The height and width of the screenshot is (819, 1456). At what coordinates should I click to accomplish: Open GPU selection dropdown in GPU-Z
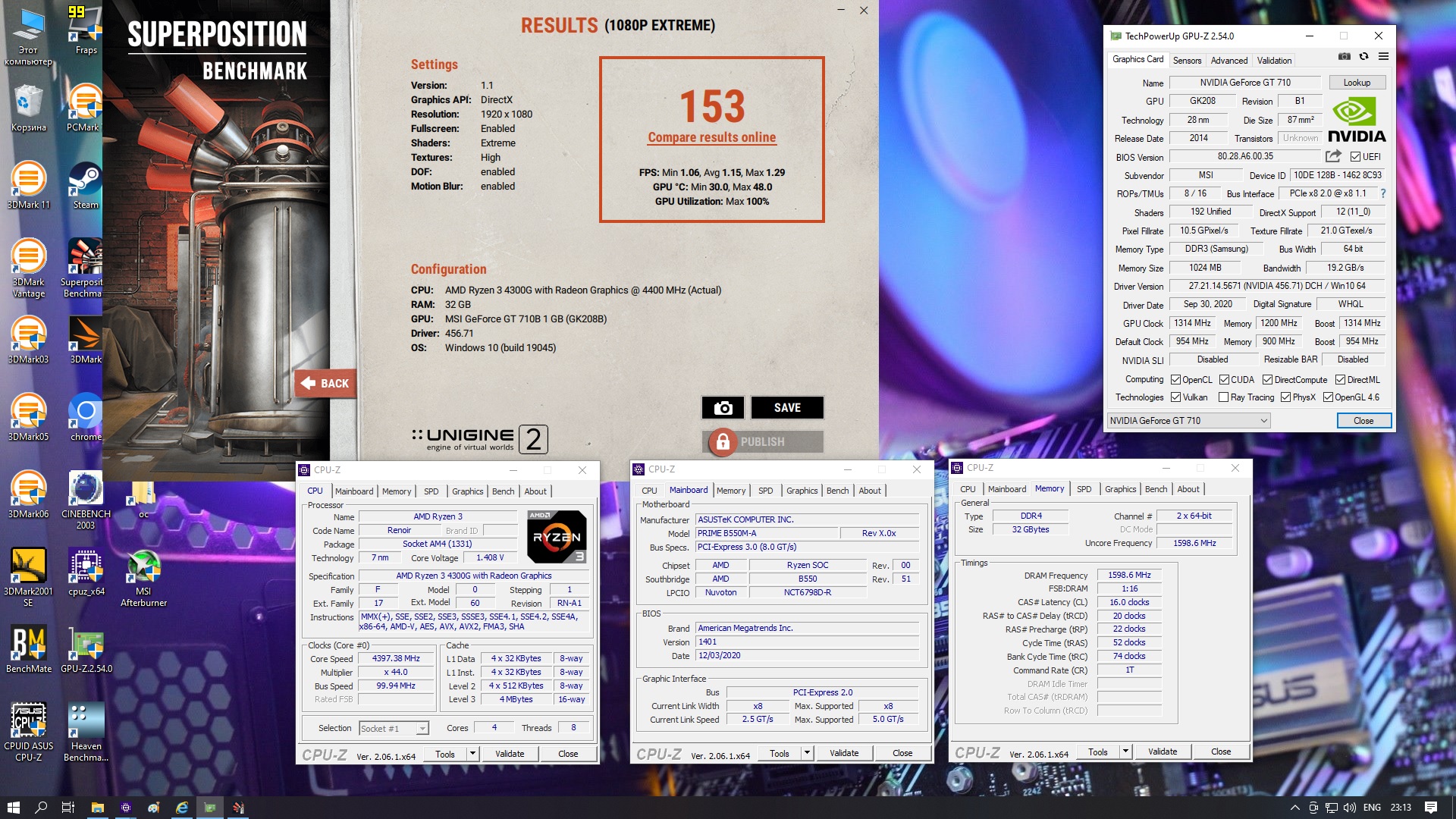(1188, 421)
